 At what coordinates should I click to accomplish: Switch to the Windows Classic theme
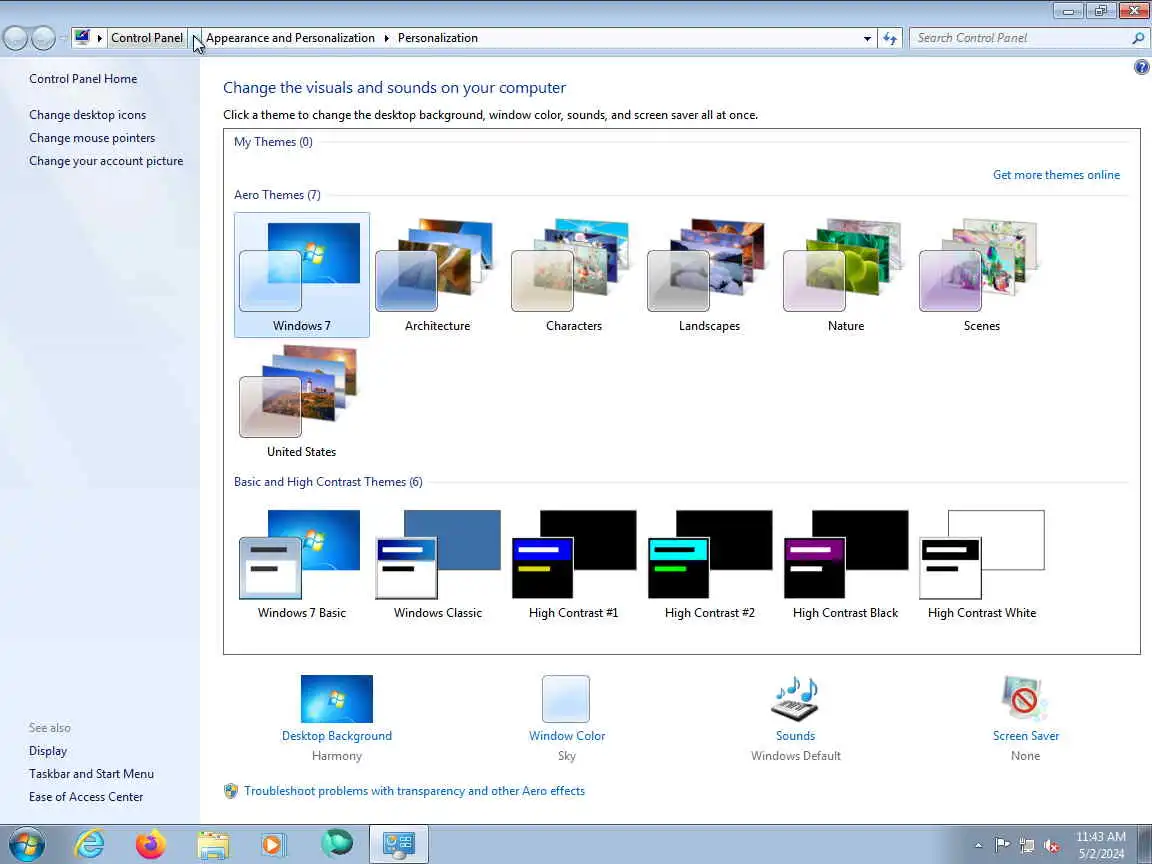click(x=437, y=564)
